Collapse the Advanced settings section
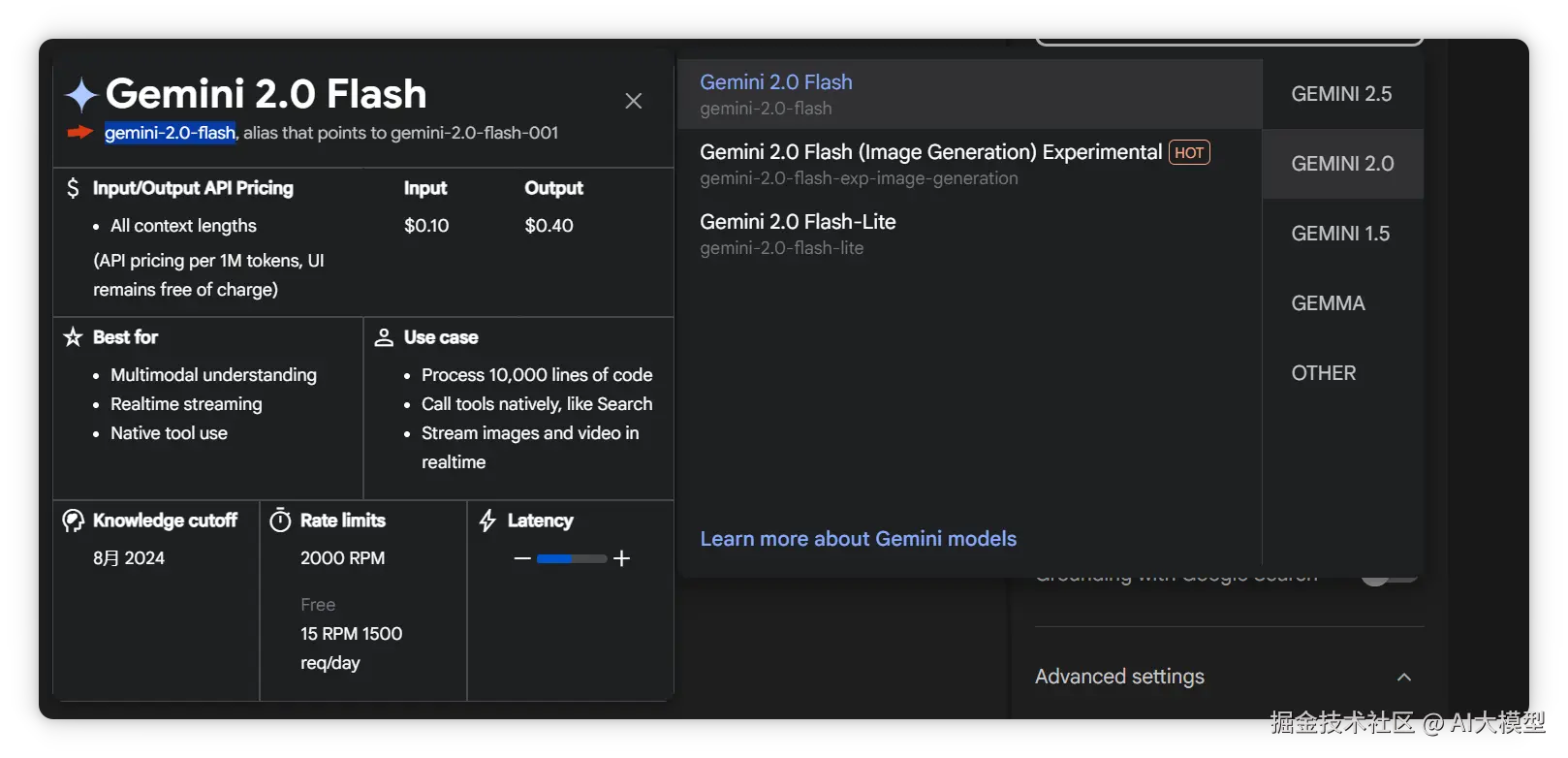The height and width of the screenshot is (758, 1568). point(1404,677)
